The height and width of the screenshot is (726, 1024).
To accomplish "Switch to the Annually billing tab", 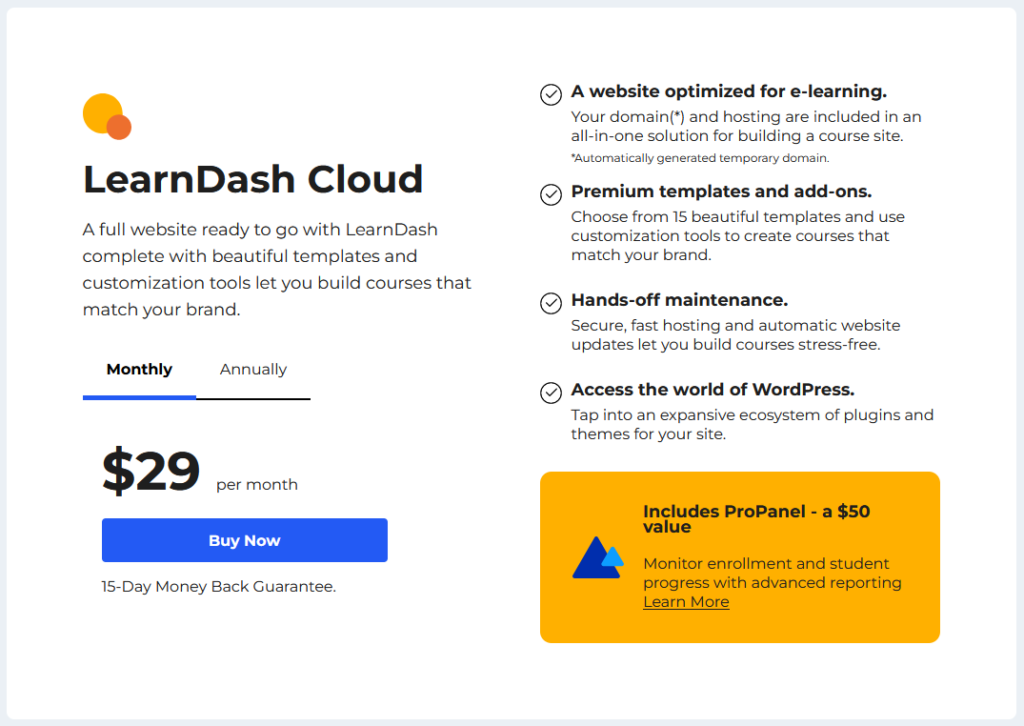I will click(253, 370).
